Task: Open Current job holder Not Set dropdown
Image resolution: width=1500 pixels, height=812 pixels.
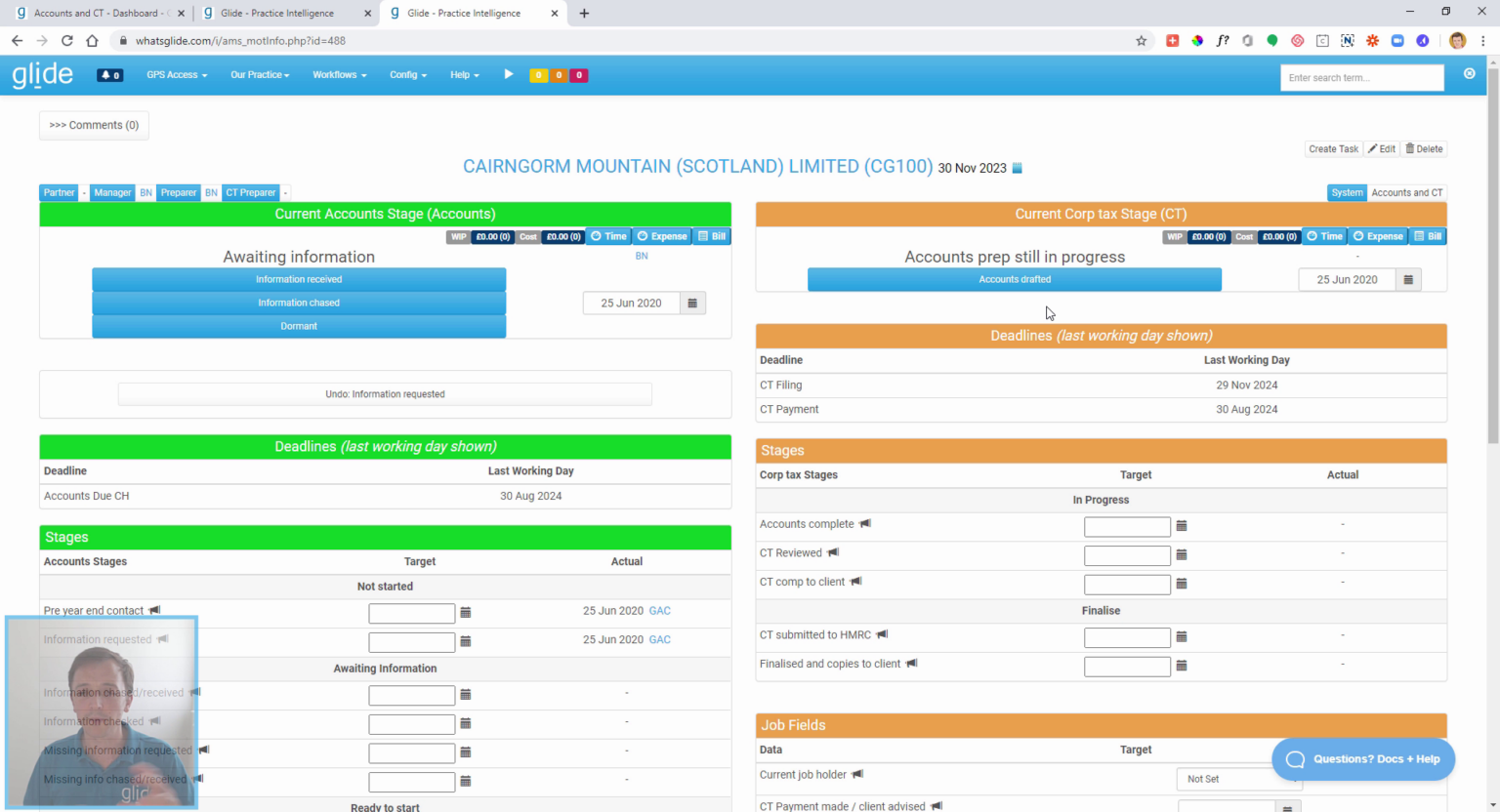Action: click(1238, 779)
